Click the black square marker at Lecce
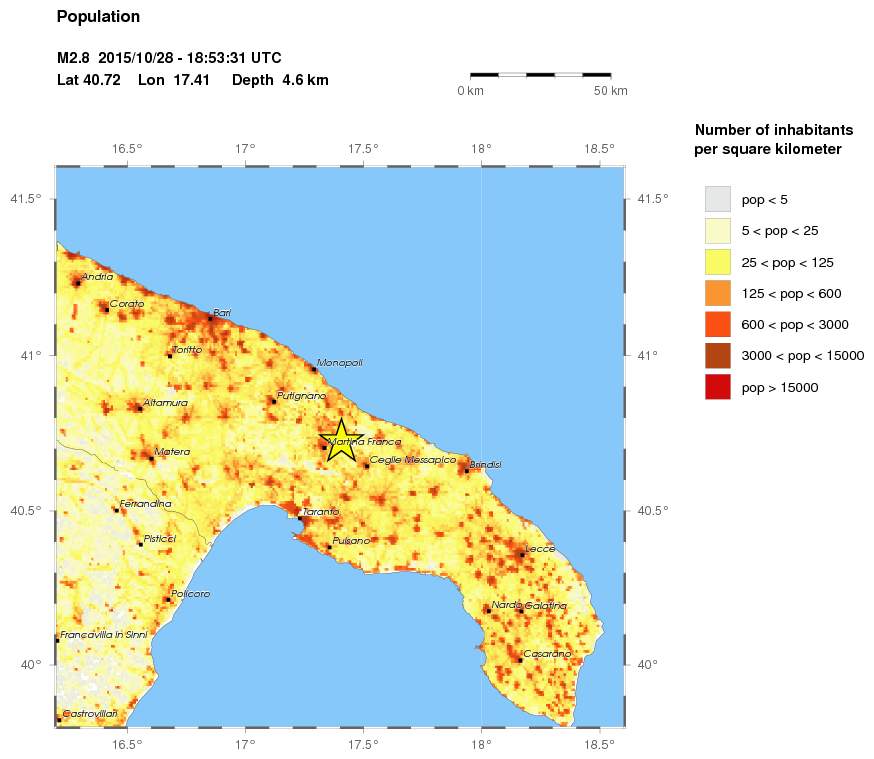 point(522,555)
